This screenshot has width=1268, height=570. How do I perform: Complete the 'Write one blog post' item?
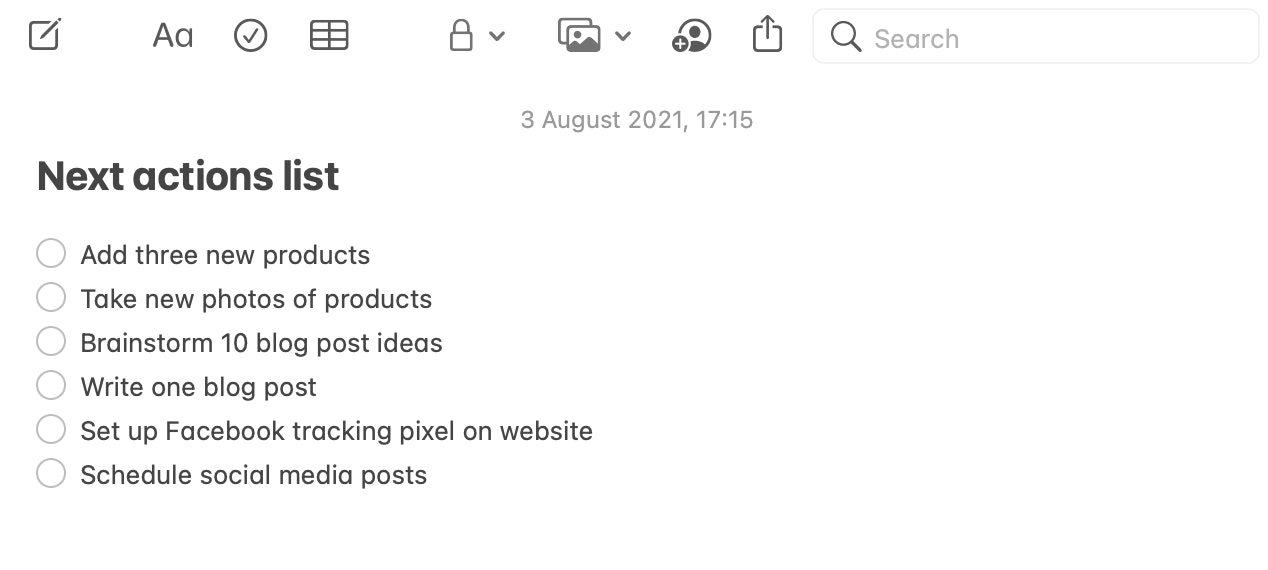click(x=51, y=386)
